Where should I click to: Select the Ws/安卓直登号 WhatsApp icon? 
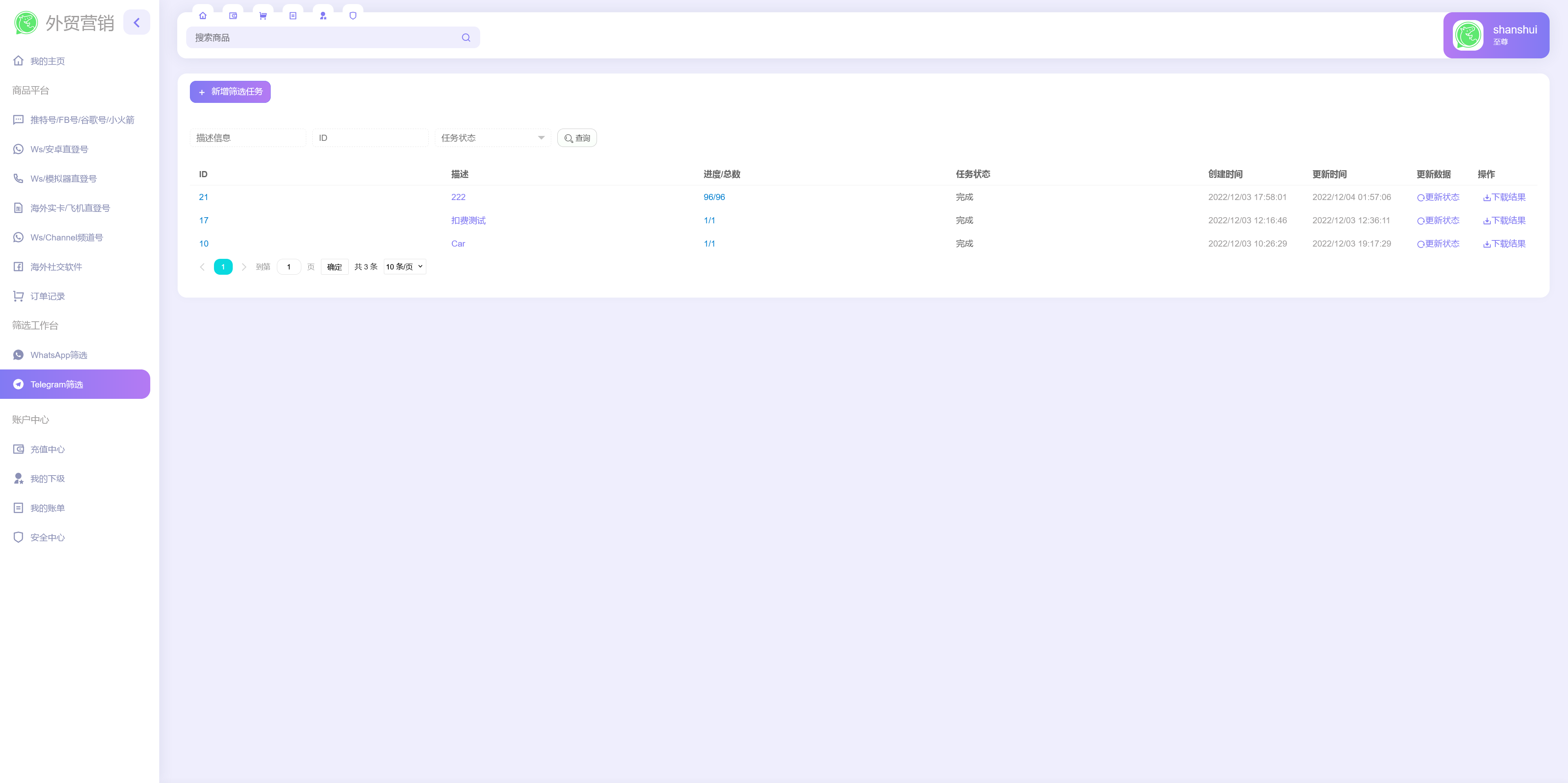pos(18,149)
